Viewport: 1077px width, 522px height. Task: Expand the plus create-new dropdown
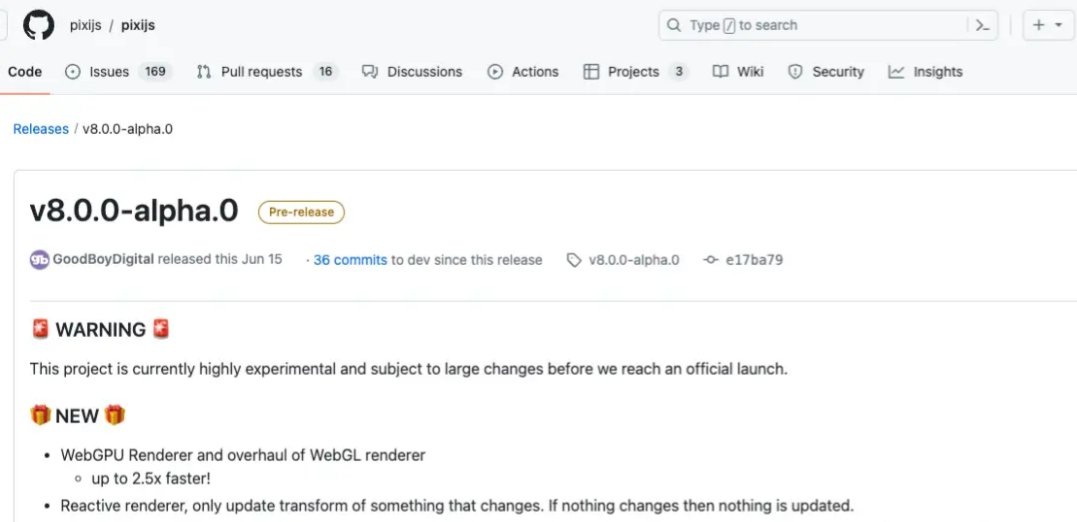1047,26
